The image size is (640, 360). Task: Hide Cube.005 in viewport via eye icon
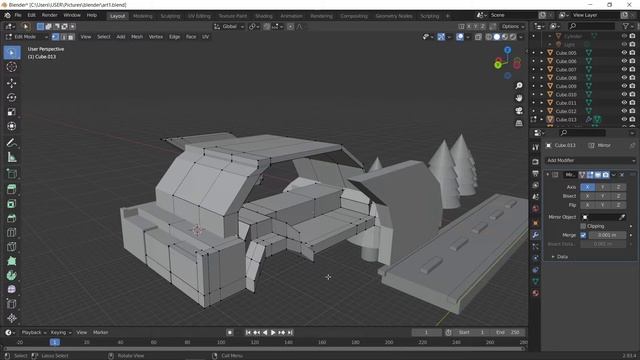(624, 53)
